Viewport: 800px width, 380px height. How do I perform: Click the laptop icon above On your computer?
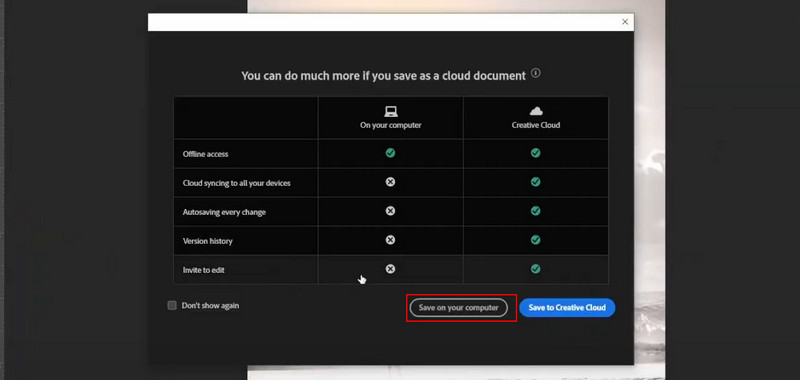391,112
